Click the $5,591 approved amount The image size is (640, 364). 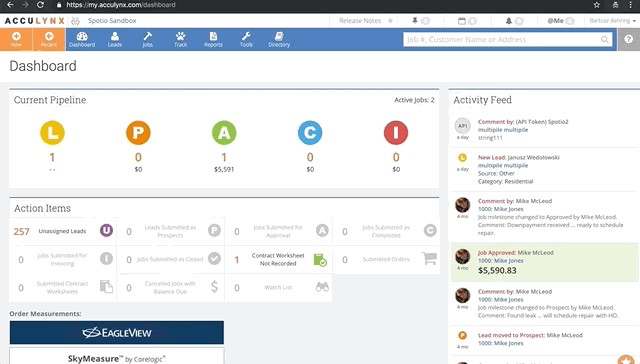[x=224, y=169]
